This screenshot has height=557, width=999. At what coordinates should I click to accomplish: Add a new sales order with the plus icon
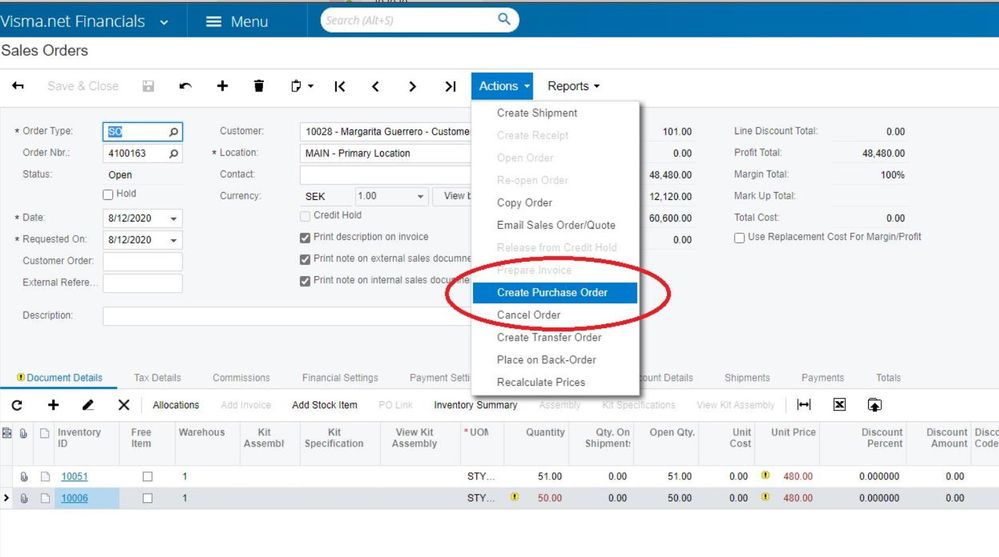[x=222, y=86]
